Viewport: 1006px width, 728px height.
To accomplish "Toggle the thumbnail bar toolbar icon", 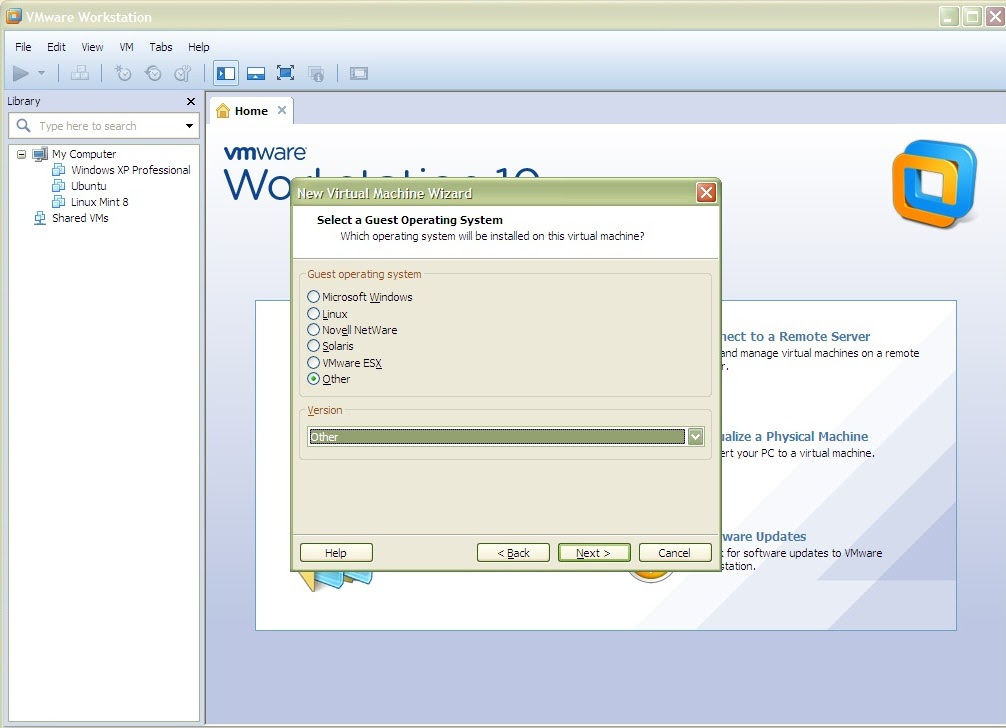I will coord(256,73).
